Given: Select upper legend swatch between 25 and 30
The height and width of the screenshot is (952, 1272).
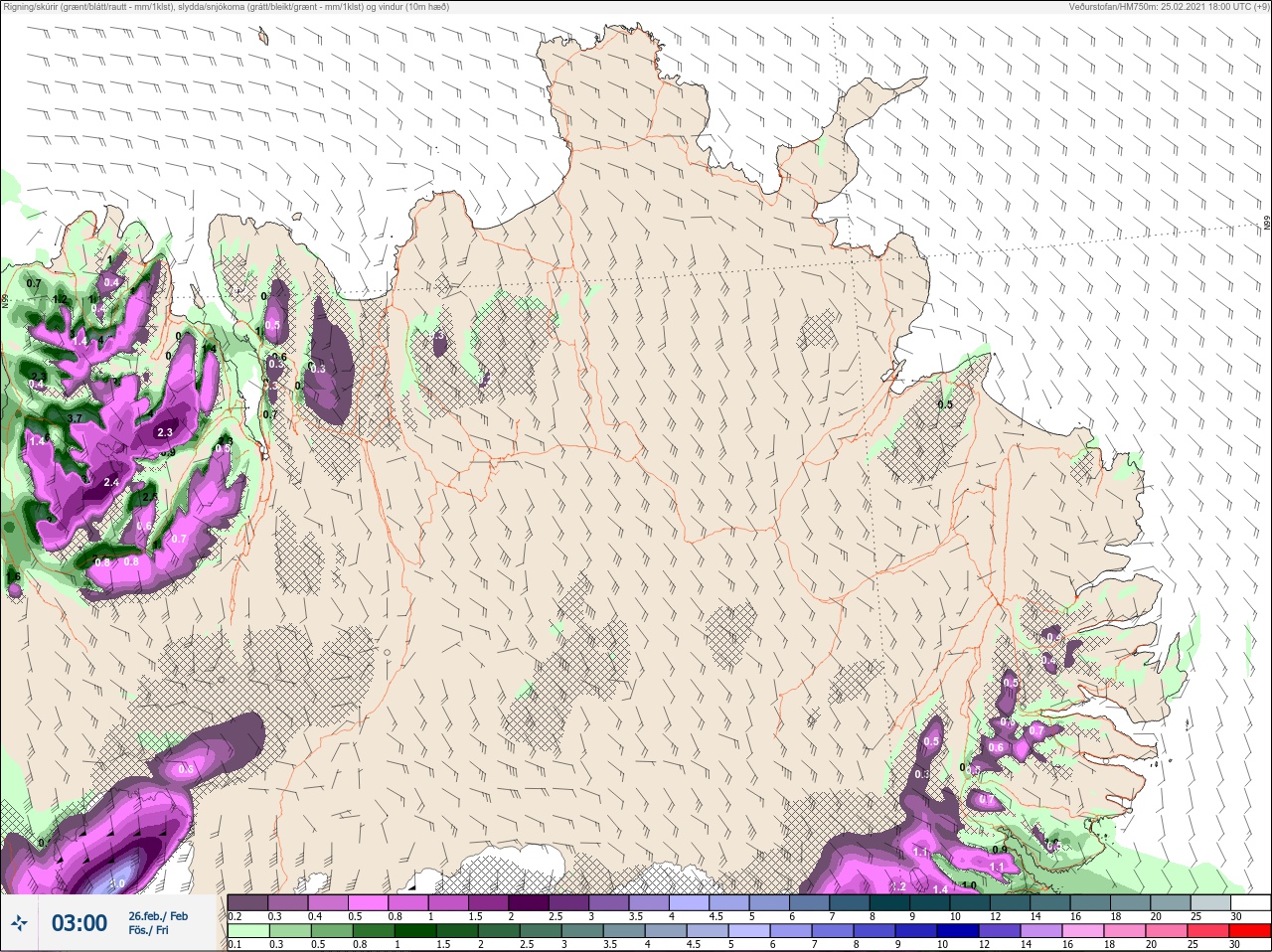Looking at the screenshot, I should tap(1211, 902).
